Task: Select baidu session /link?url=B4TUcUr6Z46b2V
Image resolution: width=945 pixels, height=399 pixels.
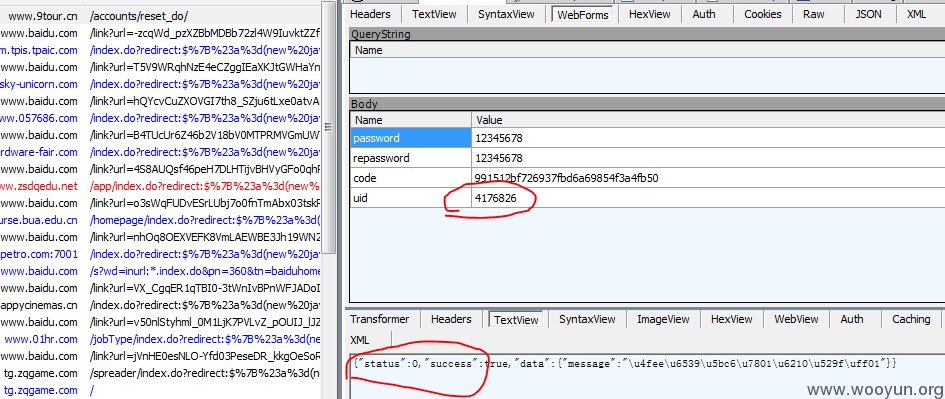Action: (x=160, y=135)
